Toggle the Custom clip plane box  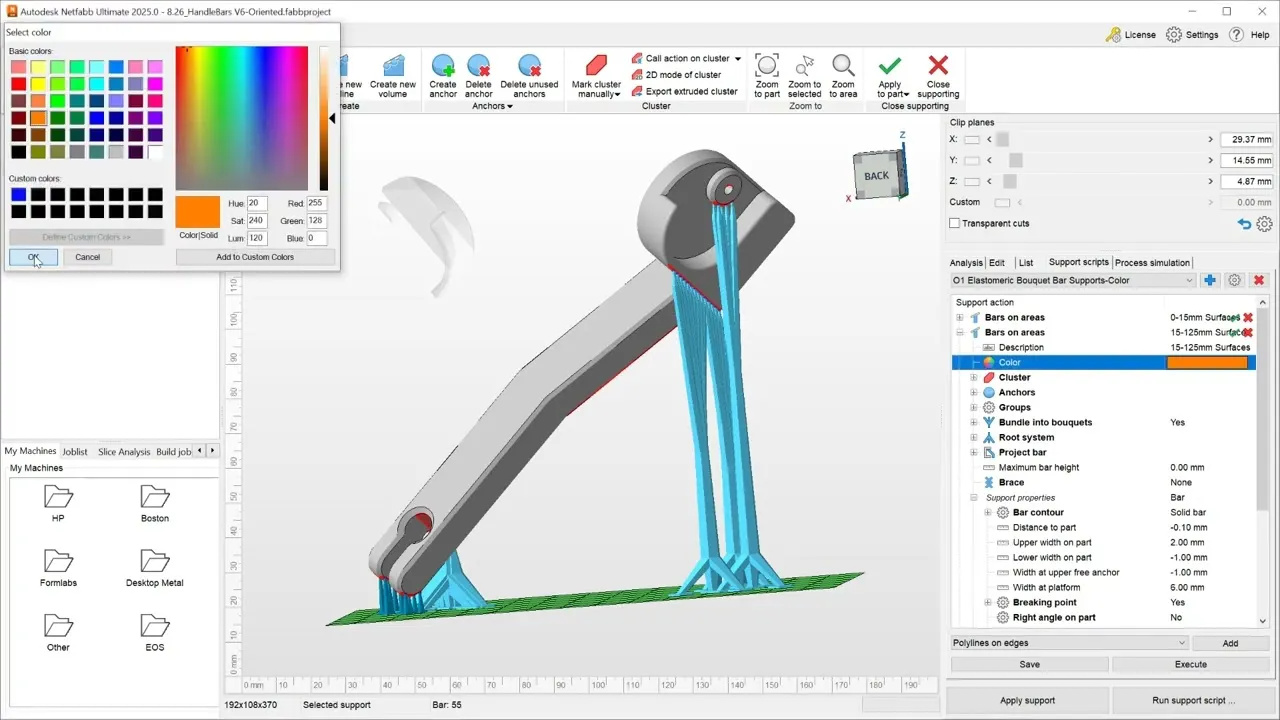pyautogui.click(x=1003, y=203)
